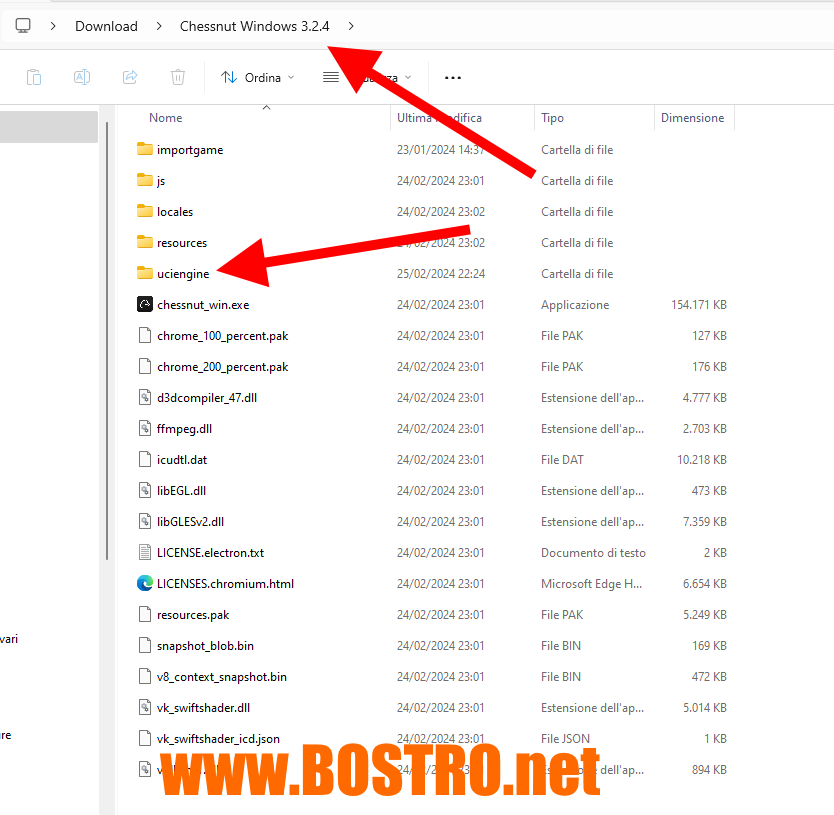Sort files by the Ultima modifica column
Image resolution: width=834 pixels, height=815 pixels.
pos(439,118)
